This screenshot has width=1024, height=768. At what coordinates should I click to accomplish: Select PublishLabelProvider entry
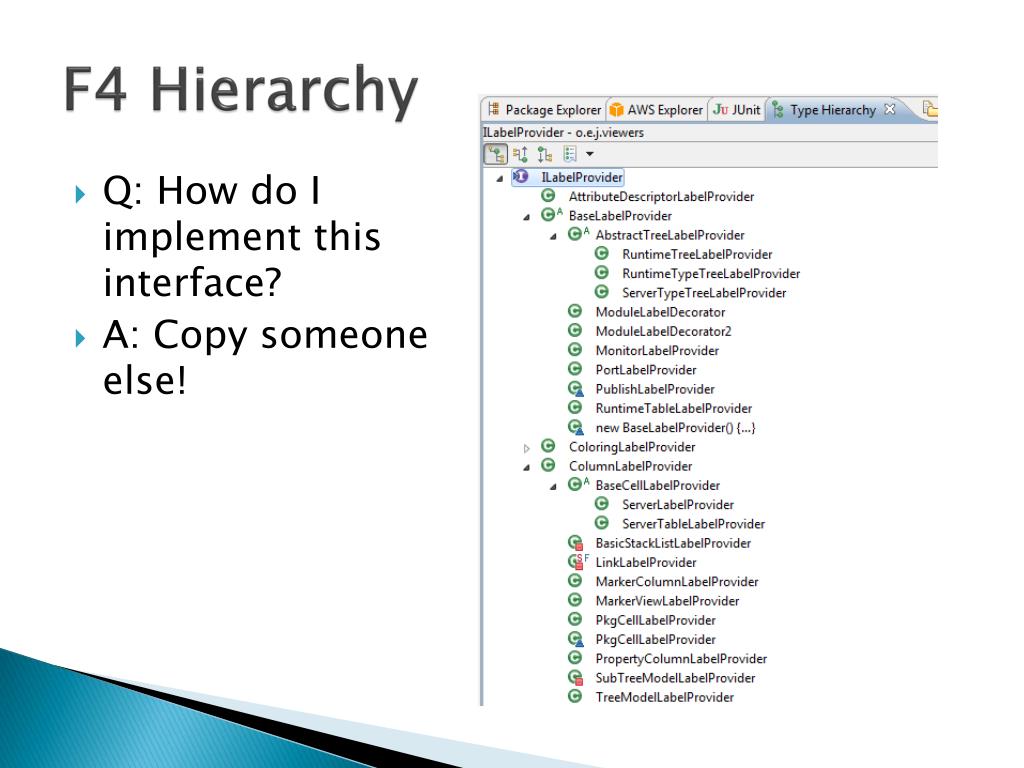[654, 389]
